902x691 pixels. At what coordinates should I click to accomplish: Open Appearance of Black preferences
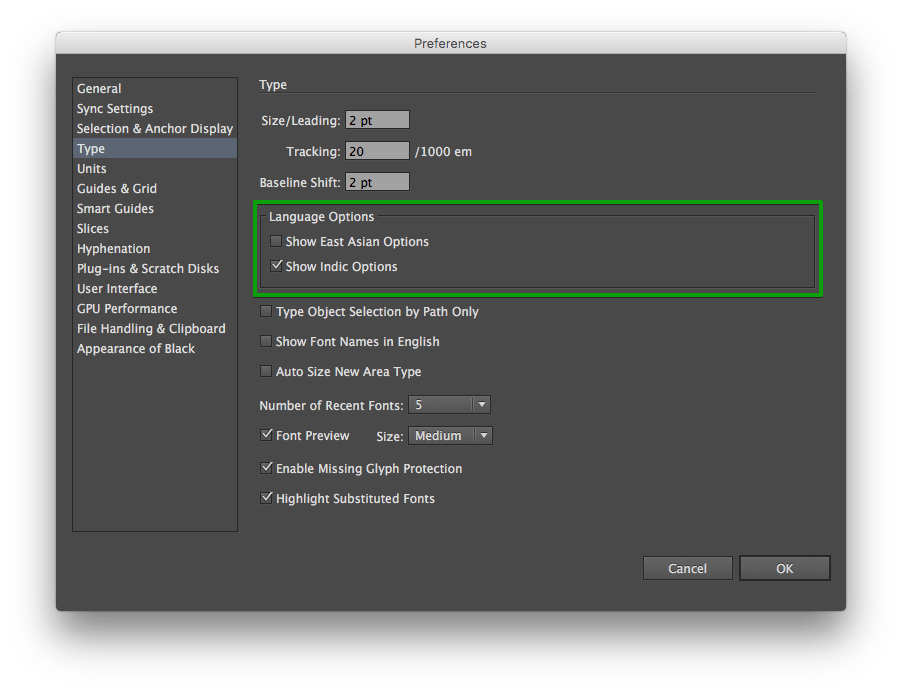pyautogui.click(x=155, y=349)
